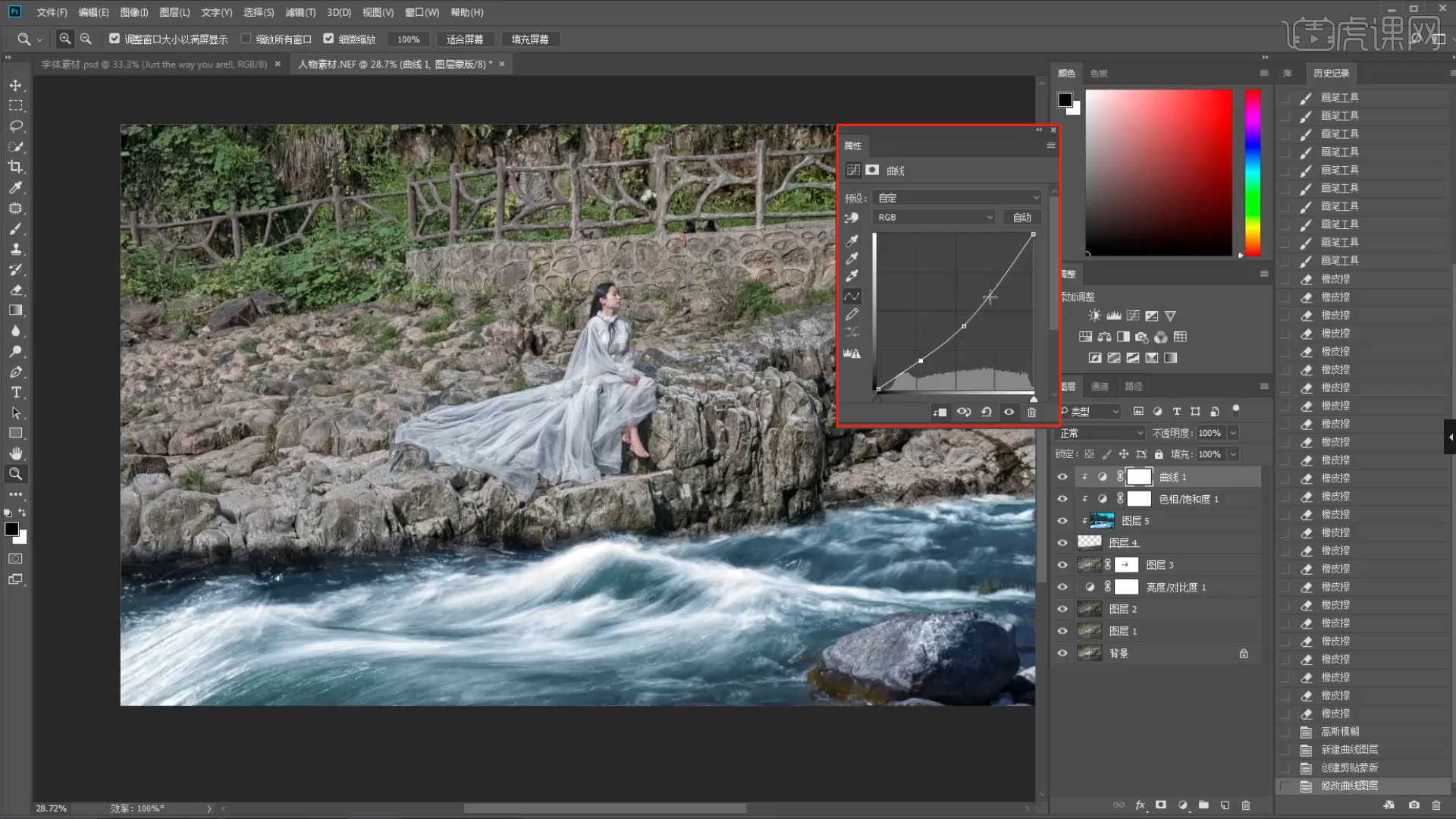Pick the Lasso tool
Image resolution: width=1456 pixels, height=819 pixels.
(x=15, y=126)
